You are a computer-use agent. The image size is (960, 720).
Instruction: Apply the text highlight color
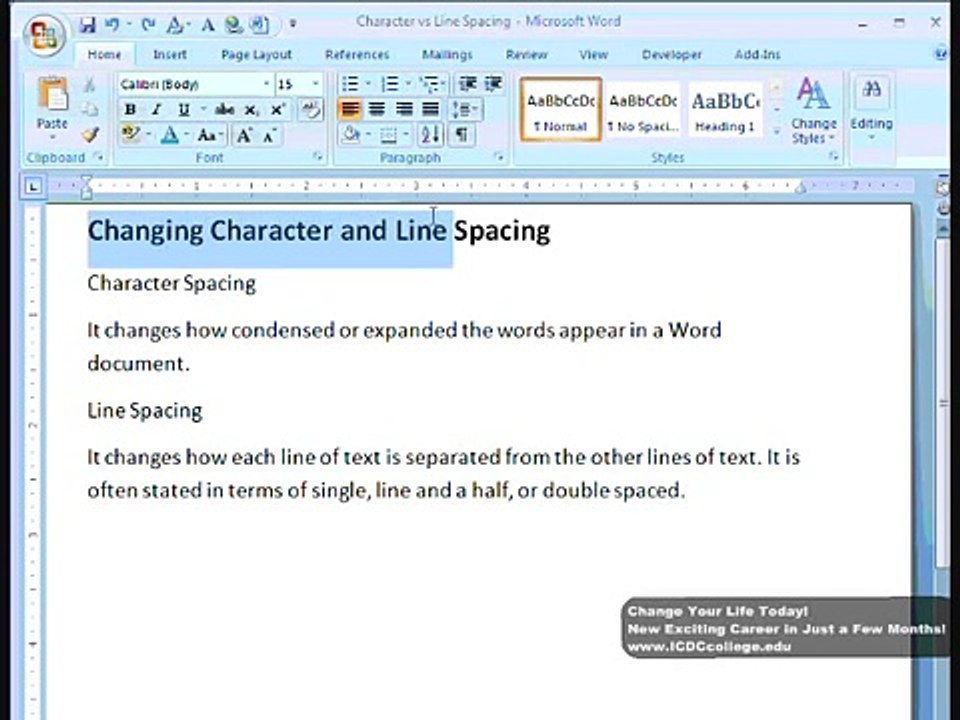pos(130,135)
